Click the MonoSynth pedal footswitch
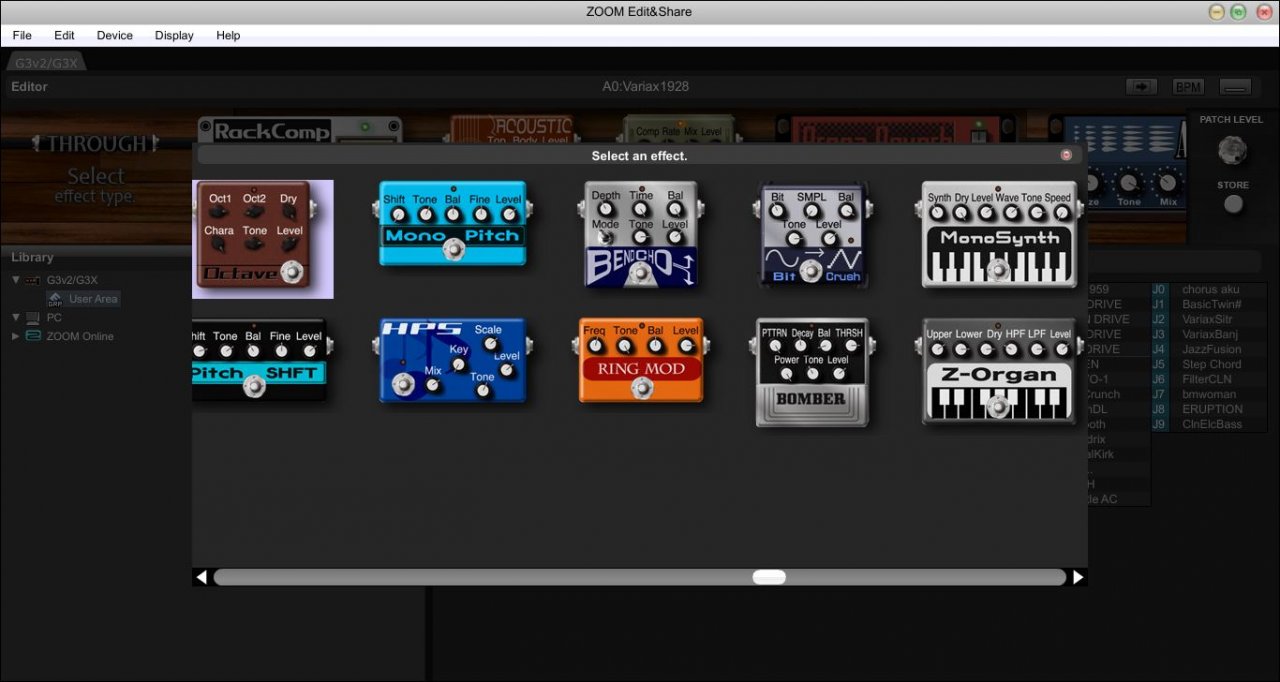The image size is (1280, 682). tap(998, 269)
